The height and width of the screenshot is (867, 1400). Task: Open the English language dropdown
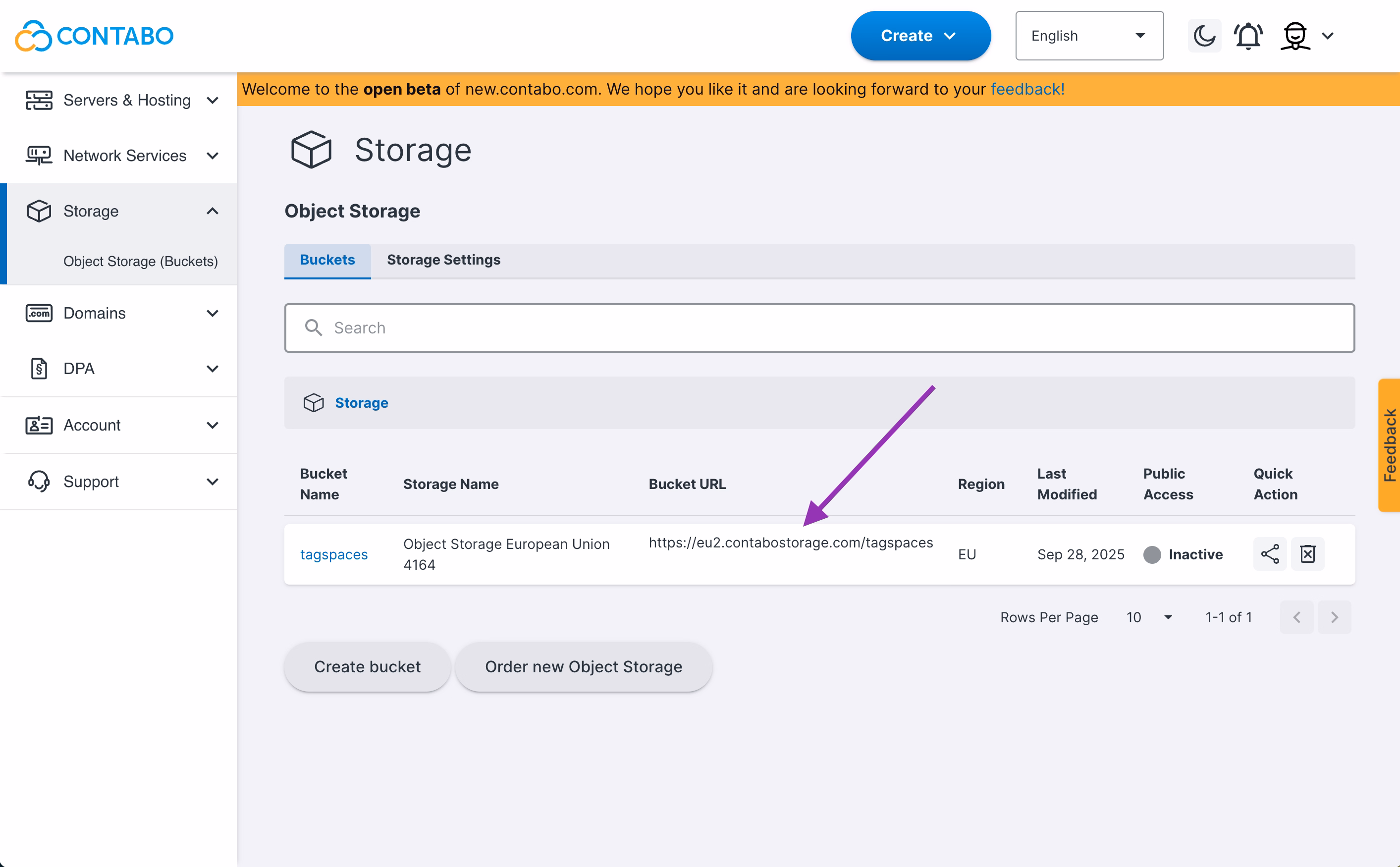tap(1089, 36)
